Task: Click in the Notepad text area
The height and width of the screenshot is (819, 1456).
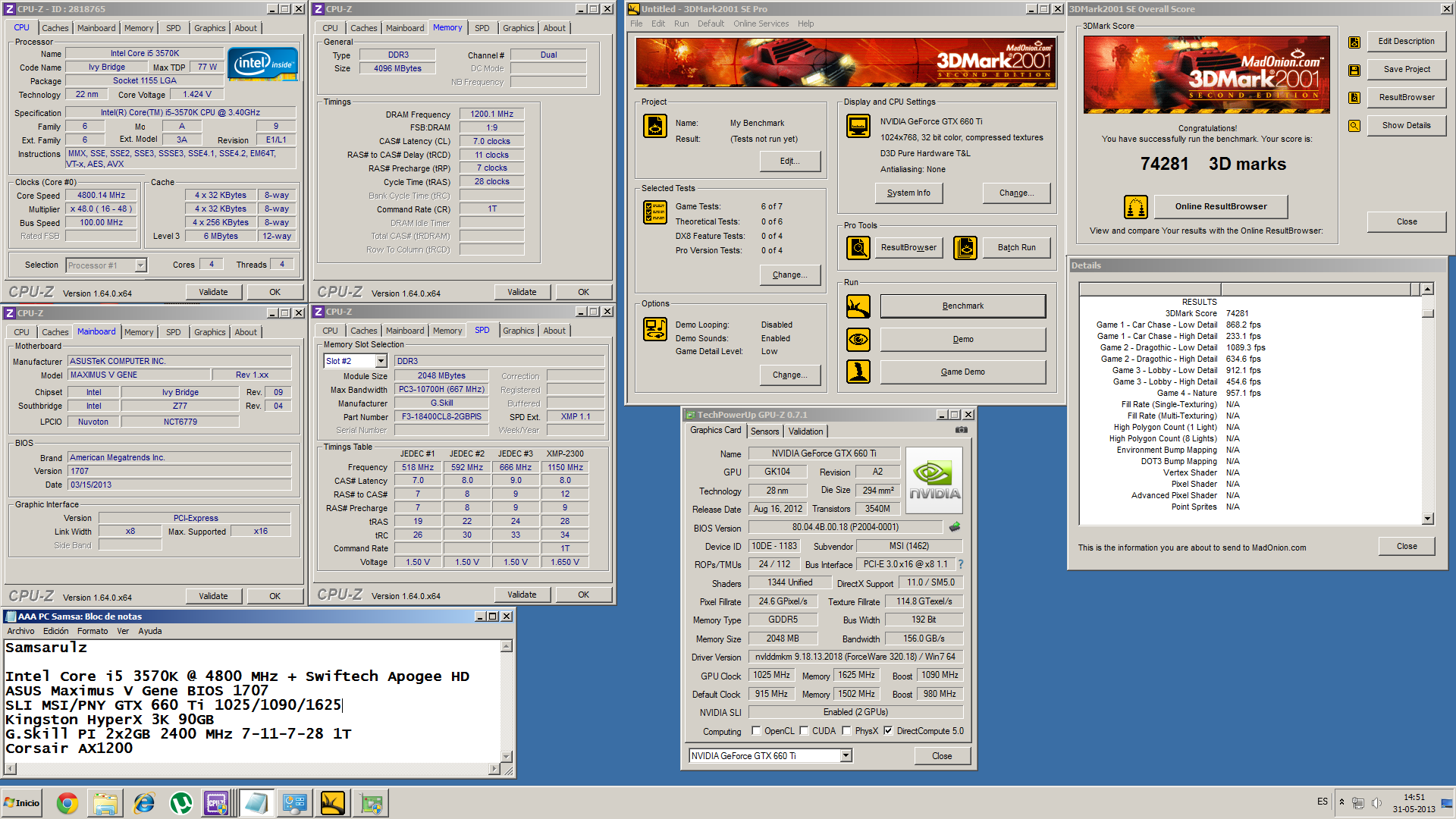Action: 251,701
